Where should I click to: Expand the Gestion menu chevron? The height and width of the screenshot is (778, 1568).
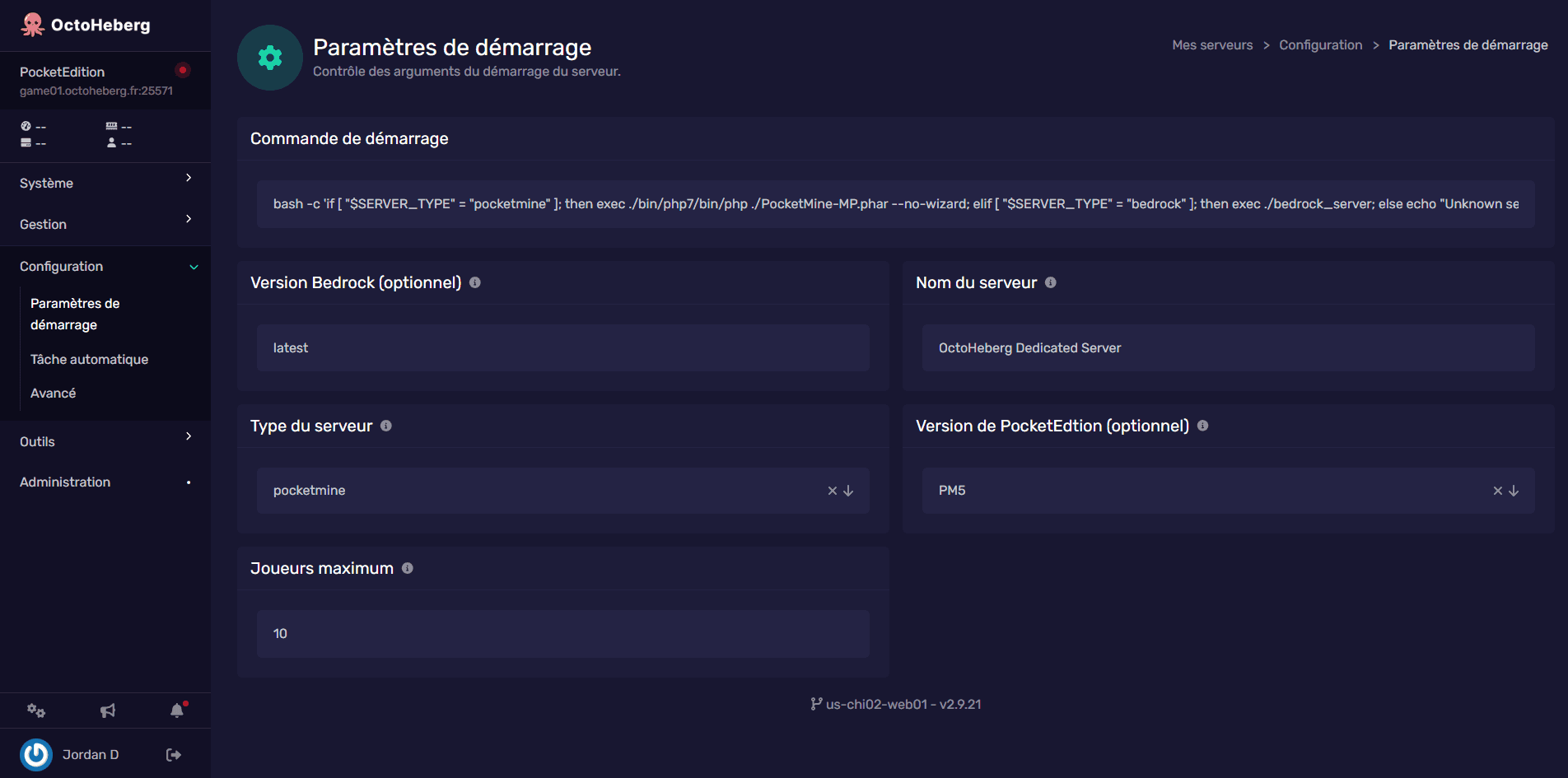189,219
